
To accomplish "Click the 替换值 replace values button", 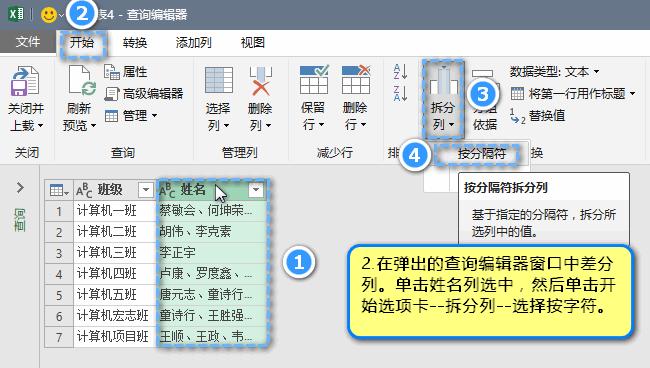I will [537, 116].
